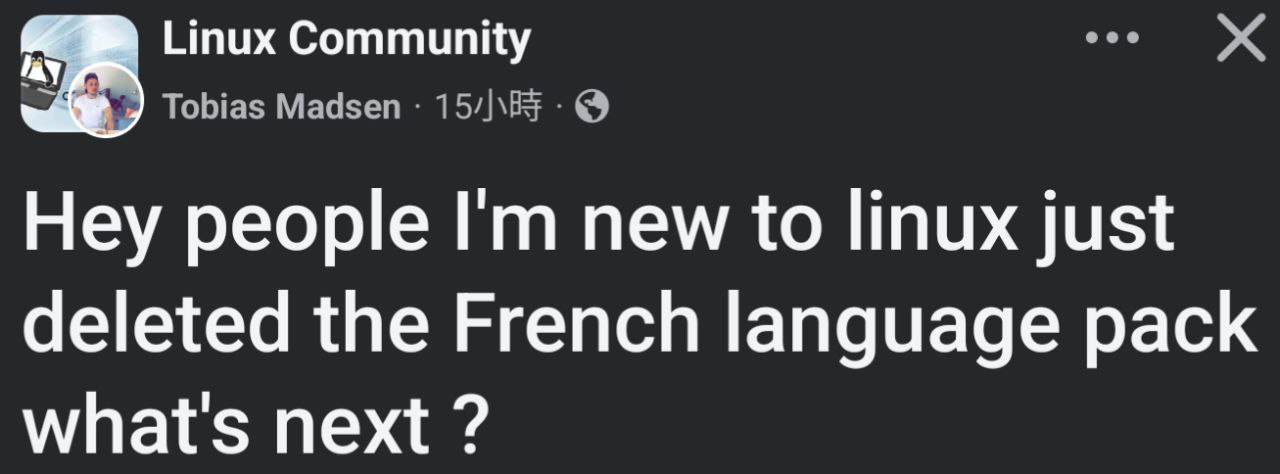This screenshot has width=1280, height=474.
Task: Open the three-dot more options menu
Action: point(1111,39)
